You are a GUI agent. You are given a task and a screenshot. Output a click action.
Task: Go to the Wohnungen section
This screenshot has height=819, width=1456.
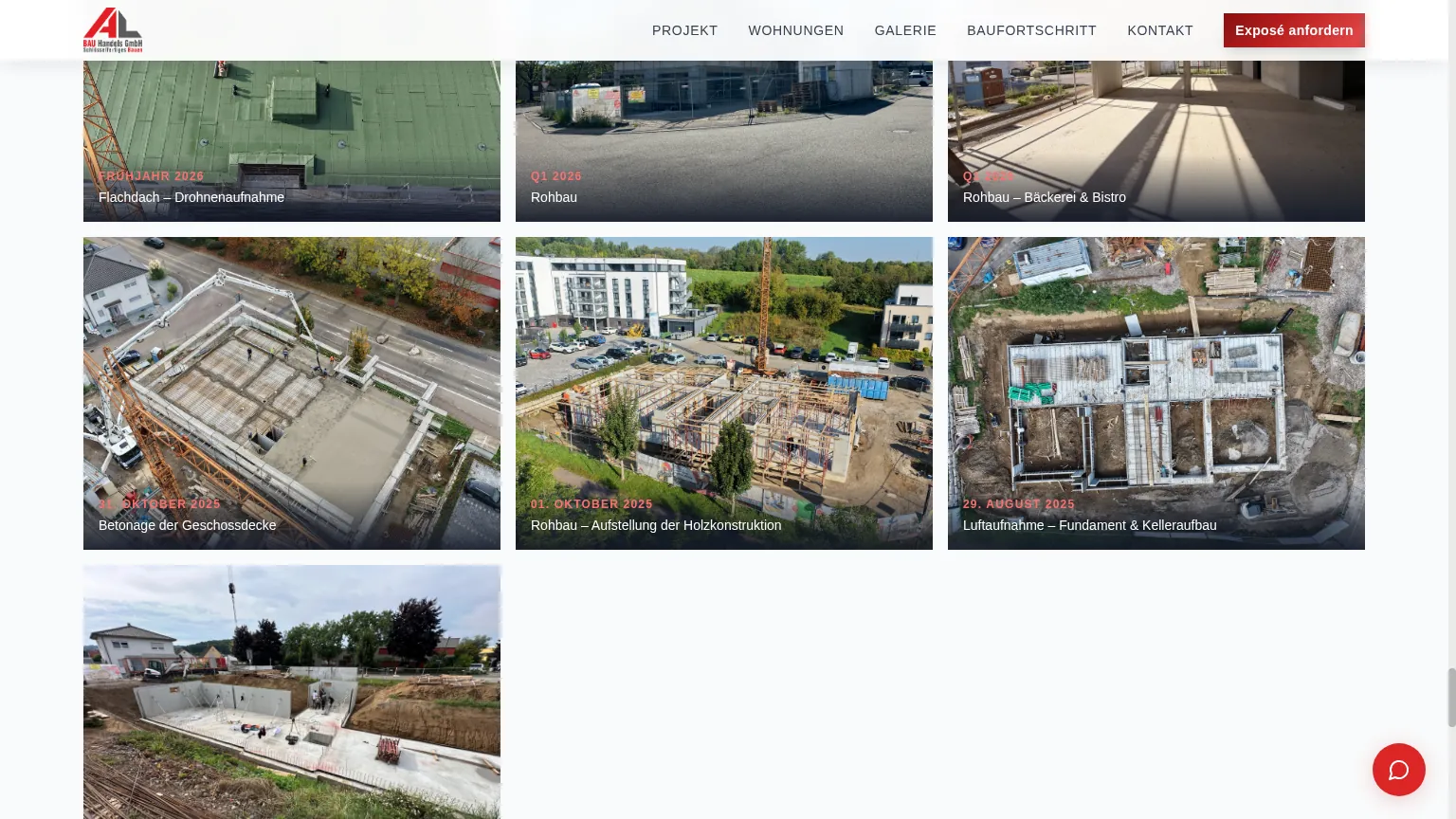click(795, 30)
